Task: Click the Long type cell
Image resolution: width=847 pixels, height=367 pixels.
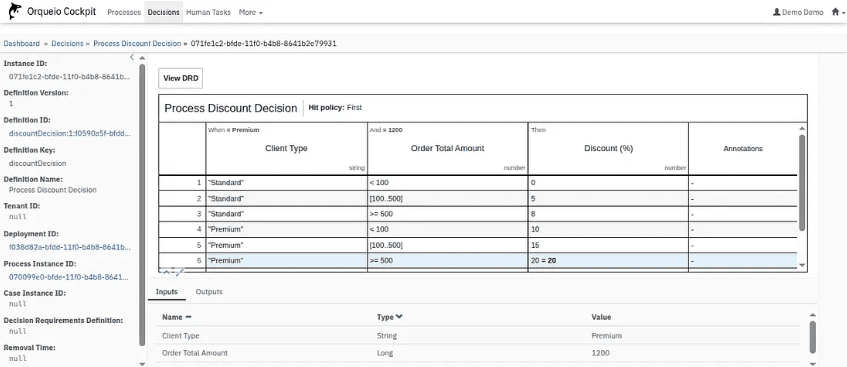Action: [x=385, y=353]
